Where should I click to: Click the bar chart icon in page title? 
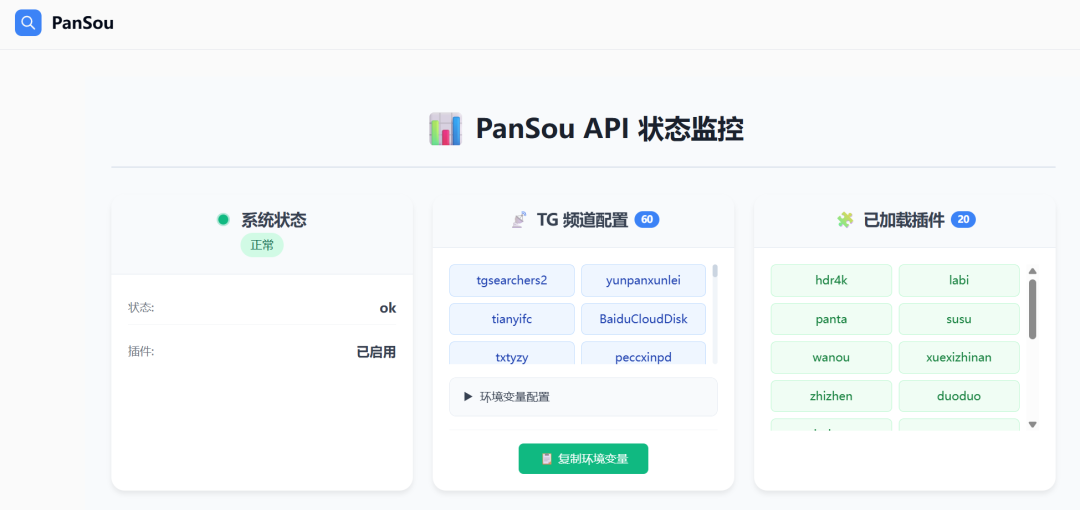(446, 130)
